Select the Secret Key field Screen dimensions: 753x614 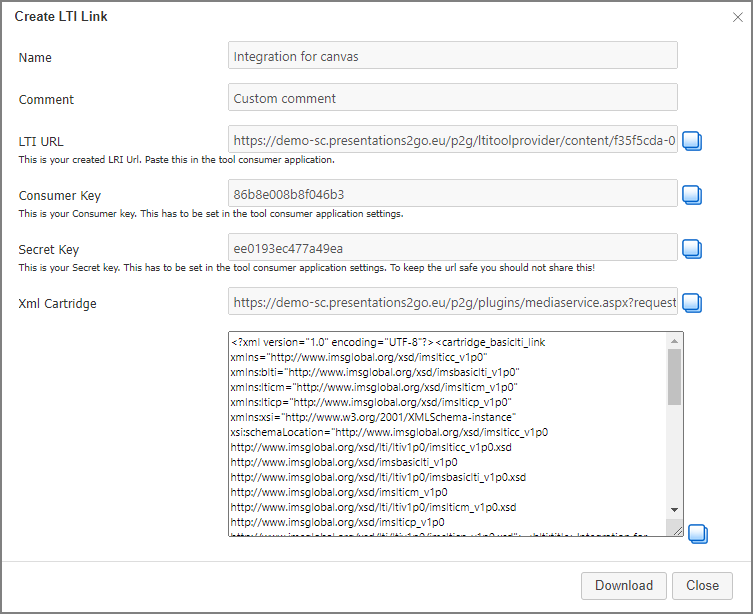tap(453, 247)
